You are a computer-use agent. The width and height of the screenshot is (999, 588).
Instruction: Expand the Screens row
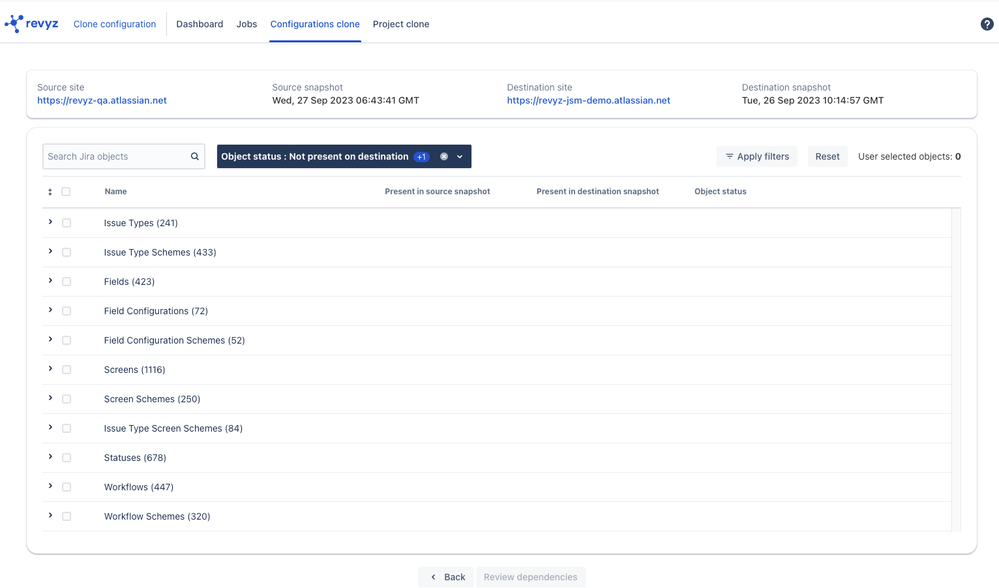click(50, 368)
